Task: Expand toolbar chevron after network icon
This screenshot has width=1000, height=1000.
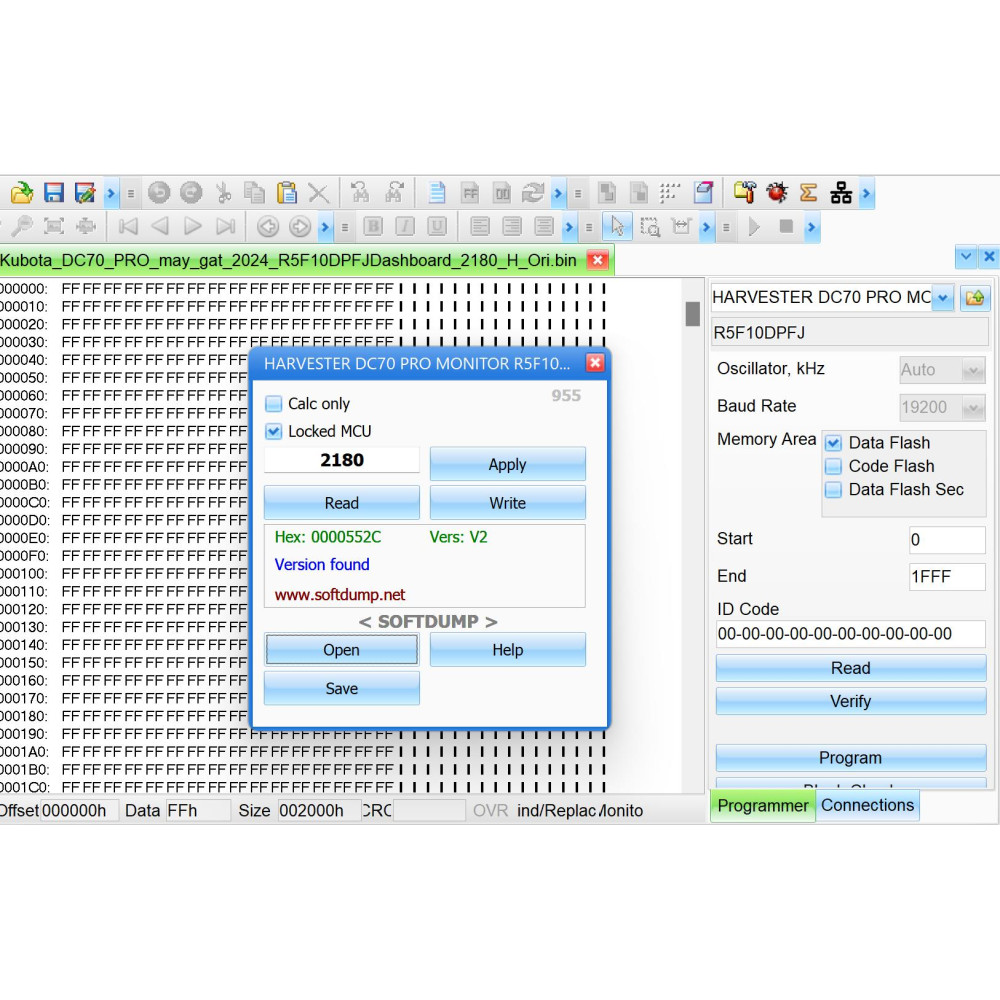Action: tap(866, 193)
